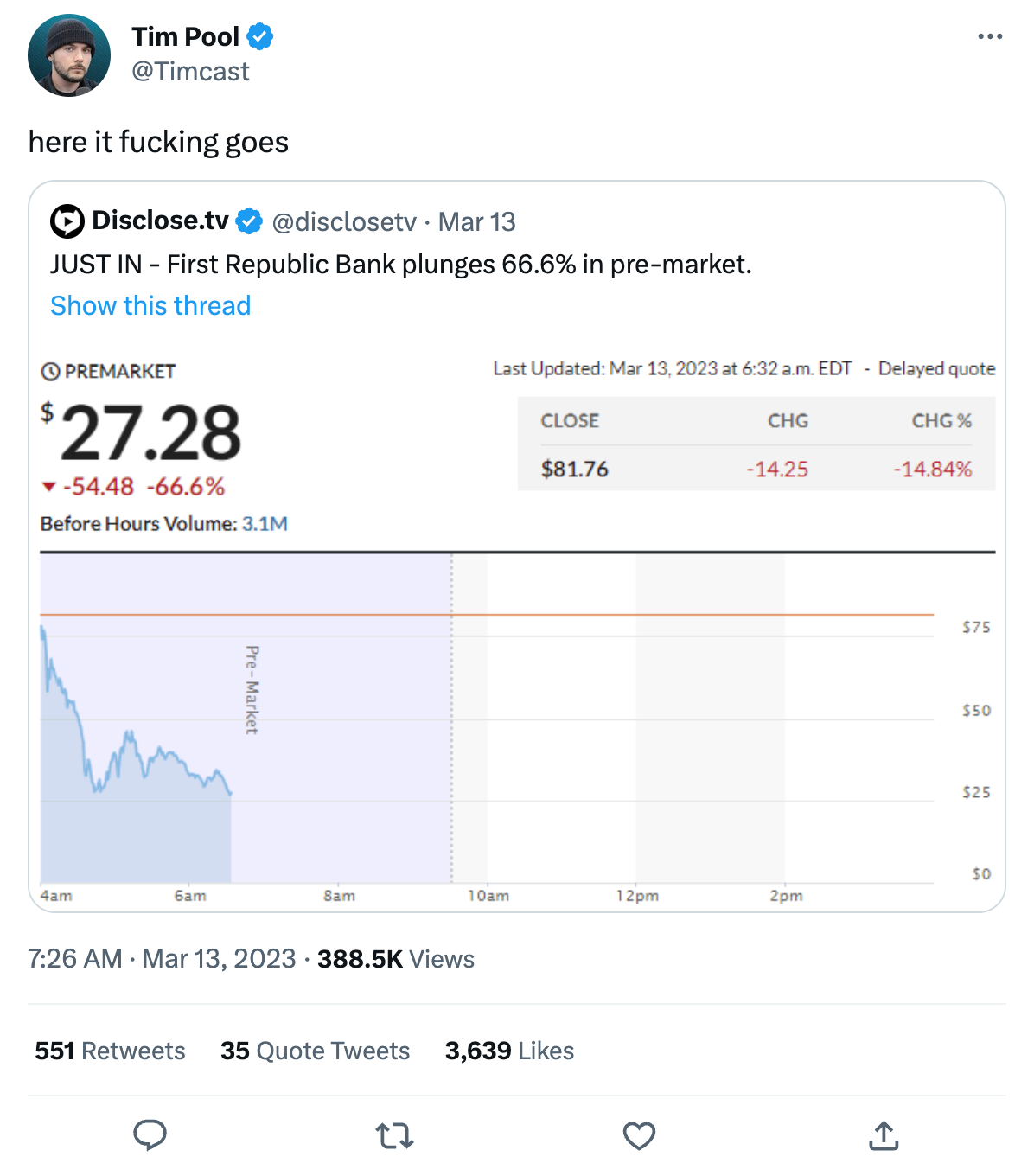The width and height of the screenshot is (1034, 1176).
Task: Click the Disclose.tv logo avatar
Action: pyautogui.click(x=67, y=221)
